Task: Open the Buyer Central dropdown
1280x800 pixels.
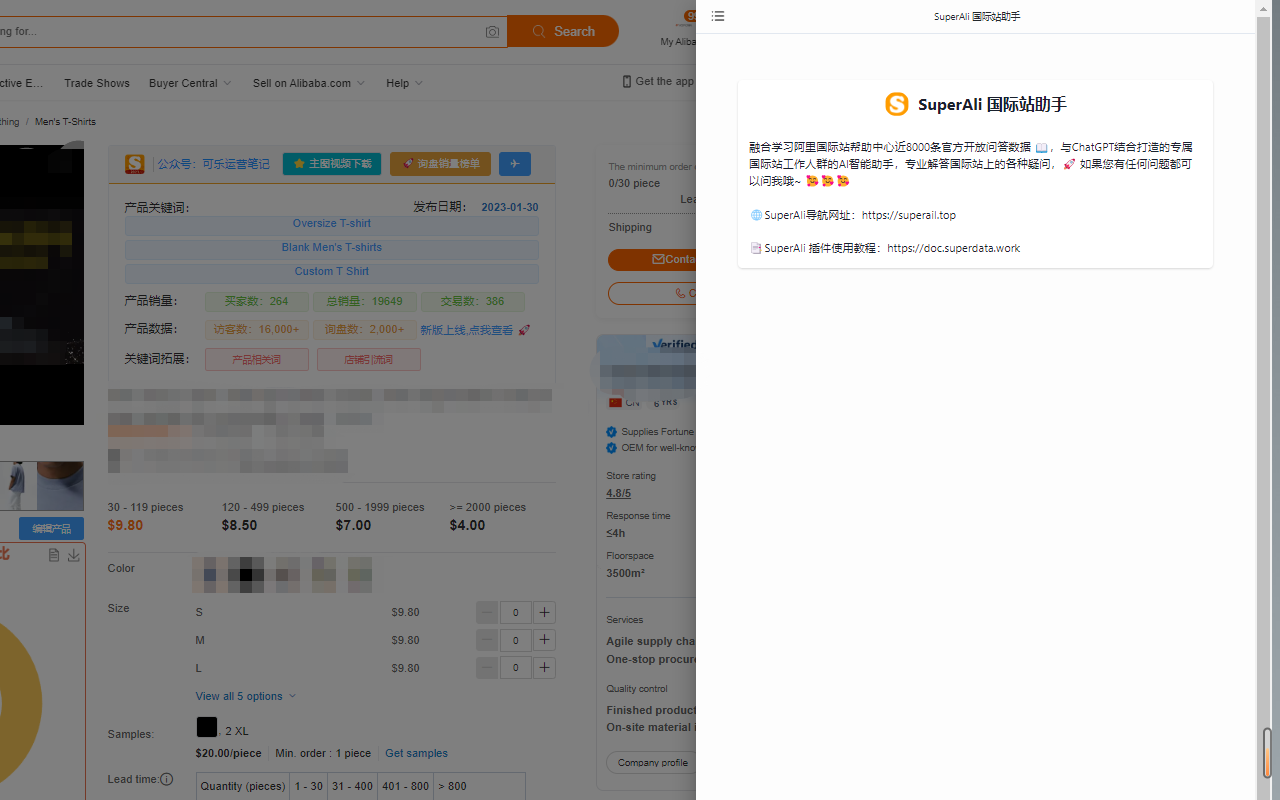Action: click(x=189, y=83)
